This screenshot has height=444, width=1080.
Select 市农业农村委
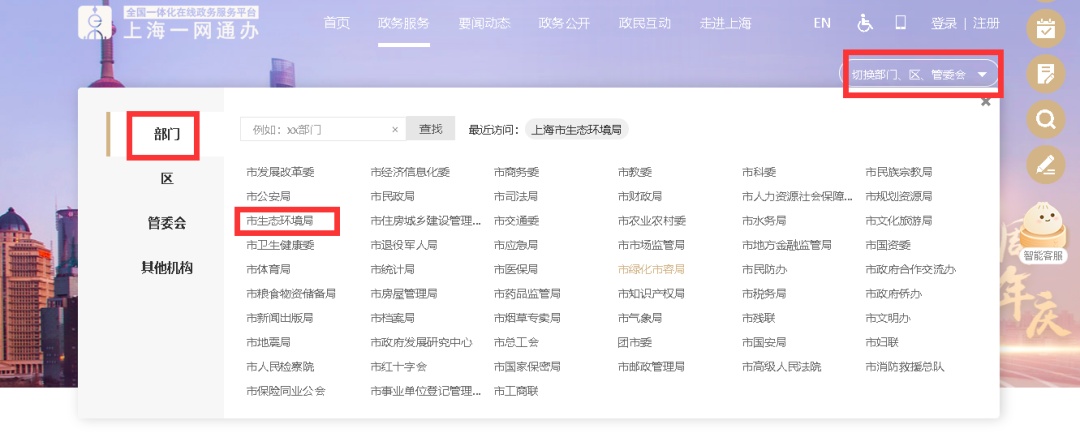(x=652, y=221)
